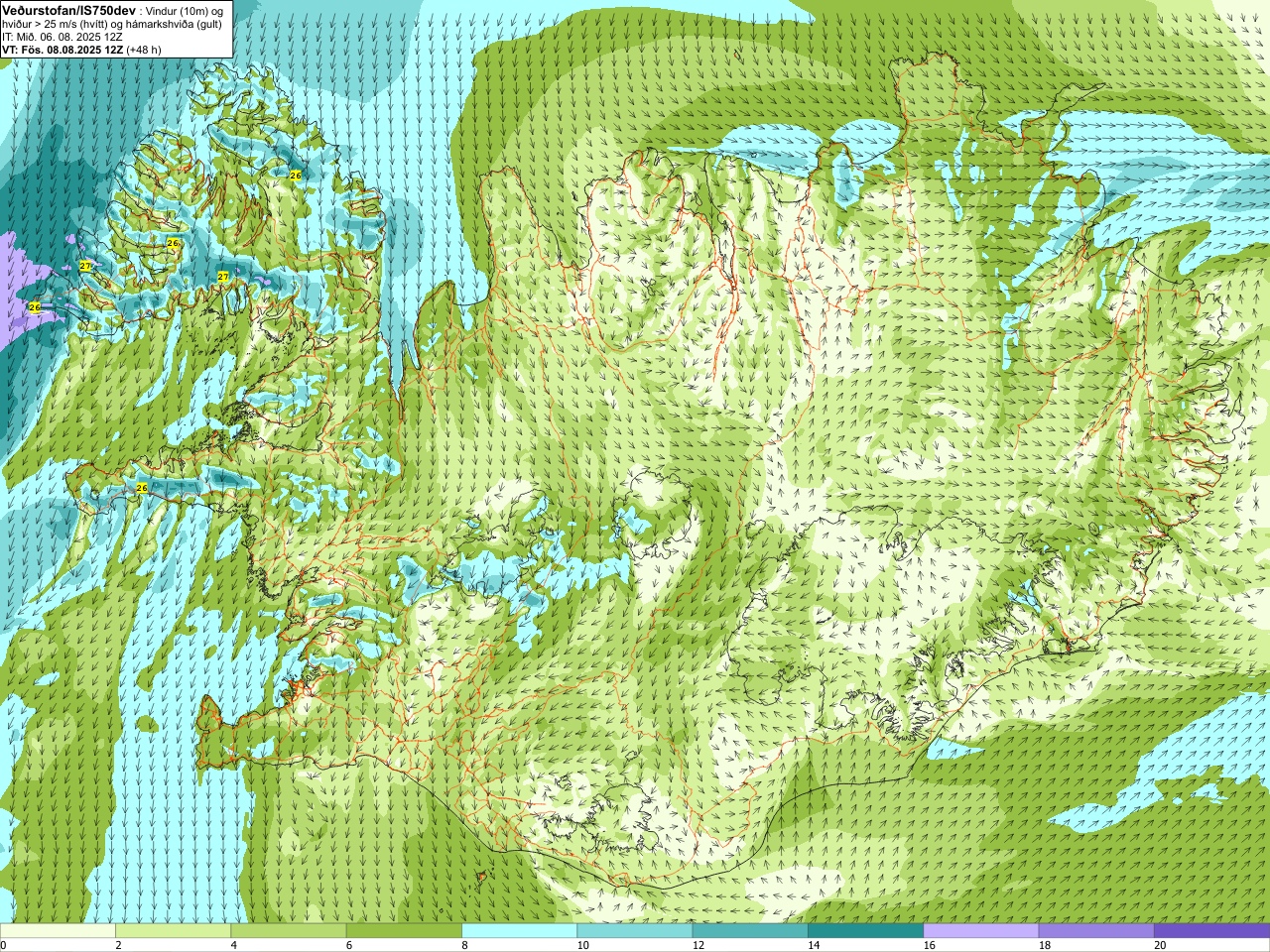
Task: Click legend tick value "8"
Action: (x=464, y=945)
